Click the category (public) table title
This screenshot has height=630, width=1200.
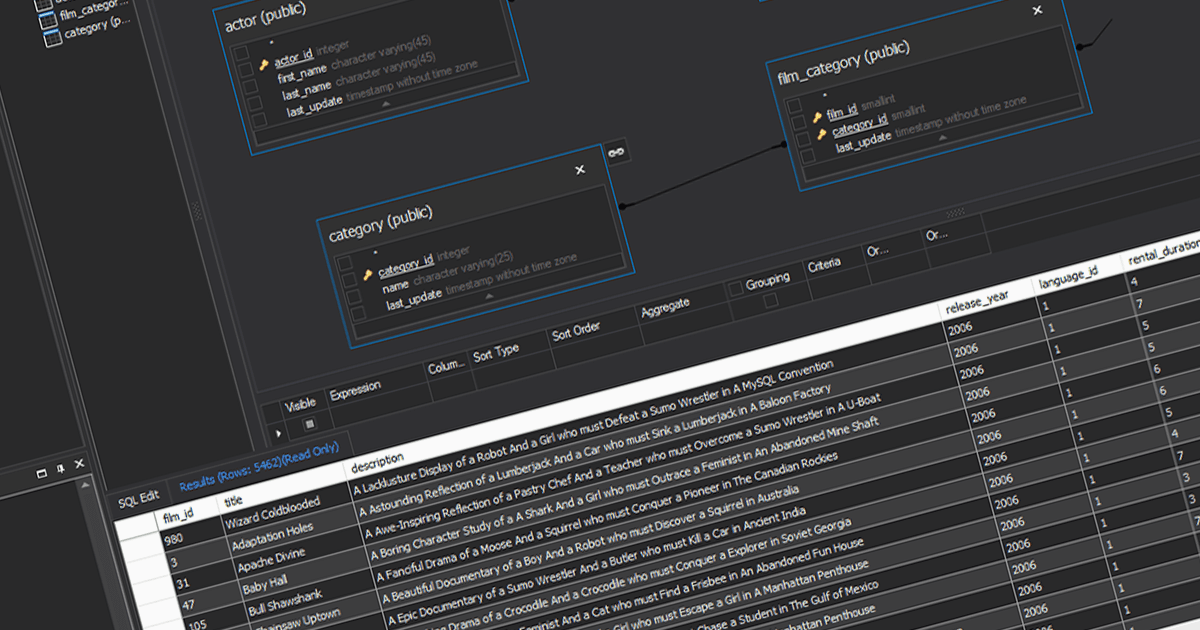pyautogui.click(x=381, y=225)
